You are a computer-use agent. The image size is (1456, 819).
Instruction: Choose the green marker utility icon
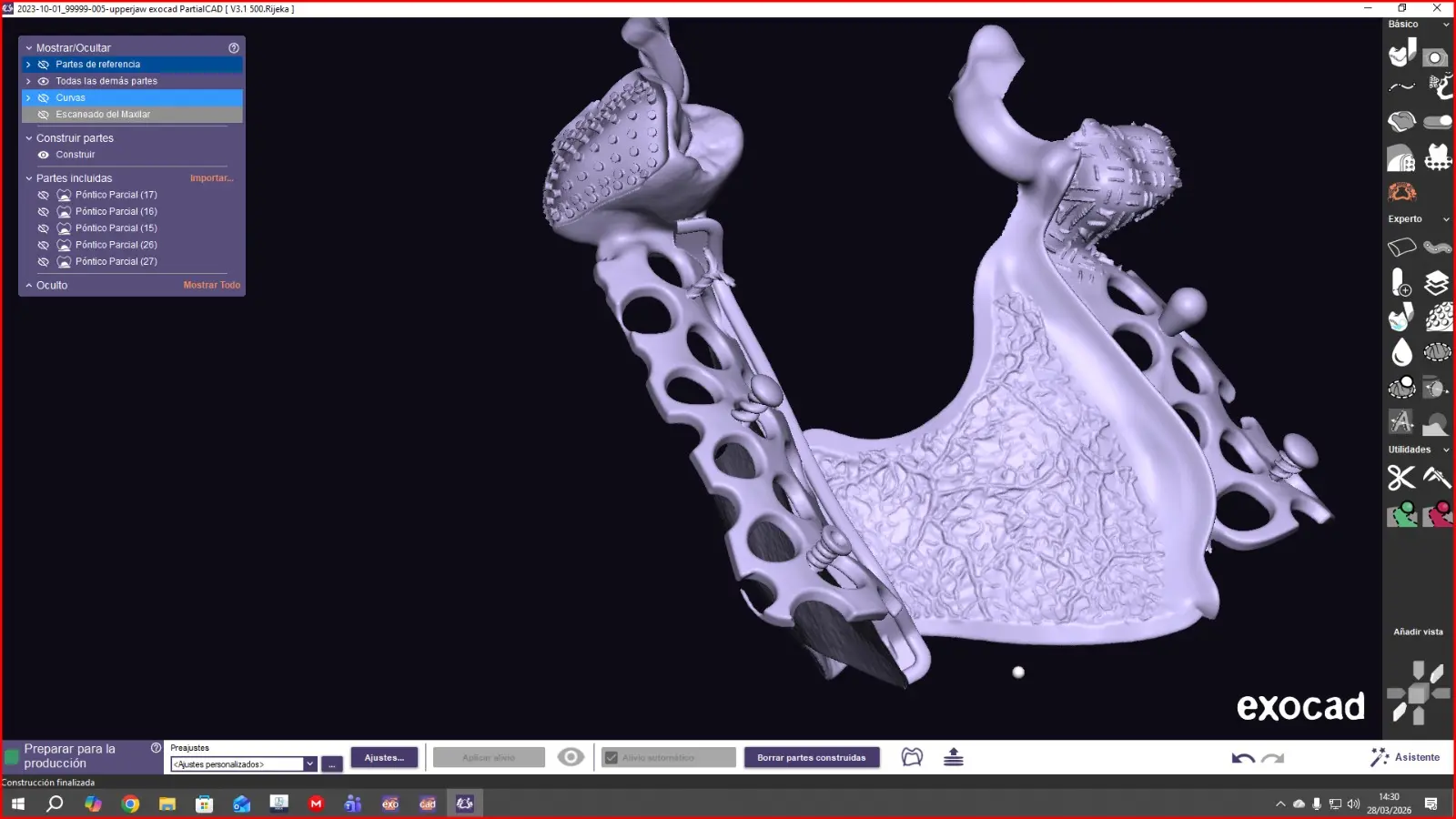pyautogui.click(x=1402, y=514)
